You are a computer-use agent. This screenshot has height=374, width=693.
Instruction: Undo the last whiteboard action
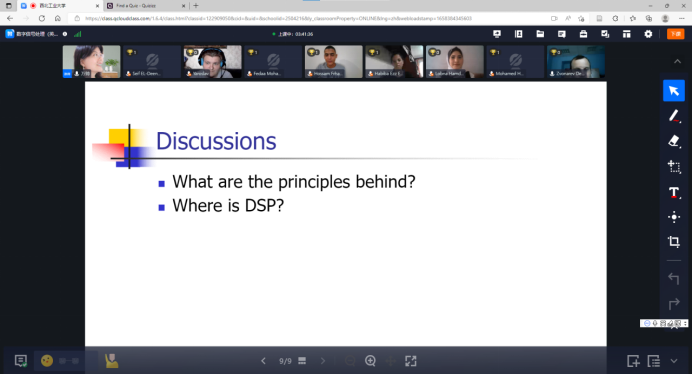point(674,279)
